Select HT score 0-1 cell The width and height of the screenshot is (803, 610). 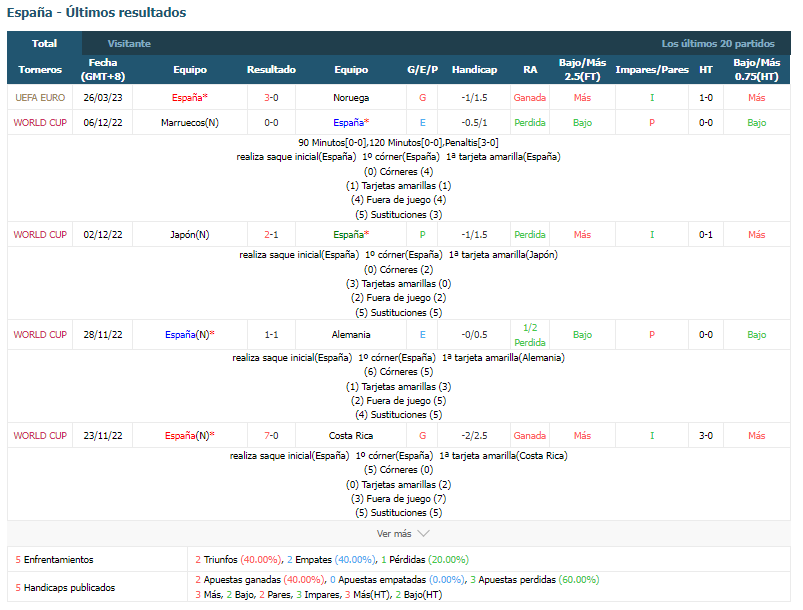coord(706,235)
